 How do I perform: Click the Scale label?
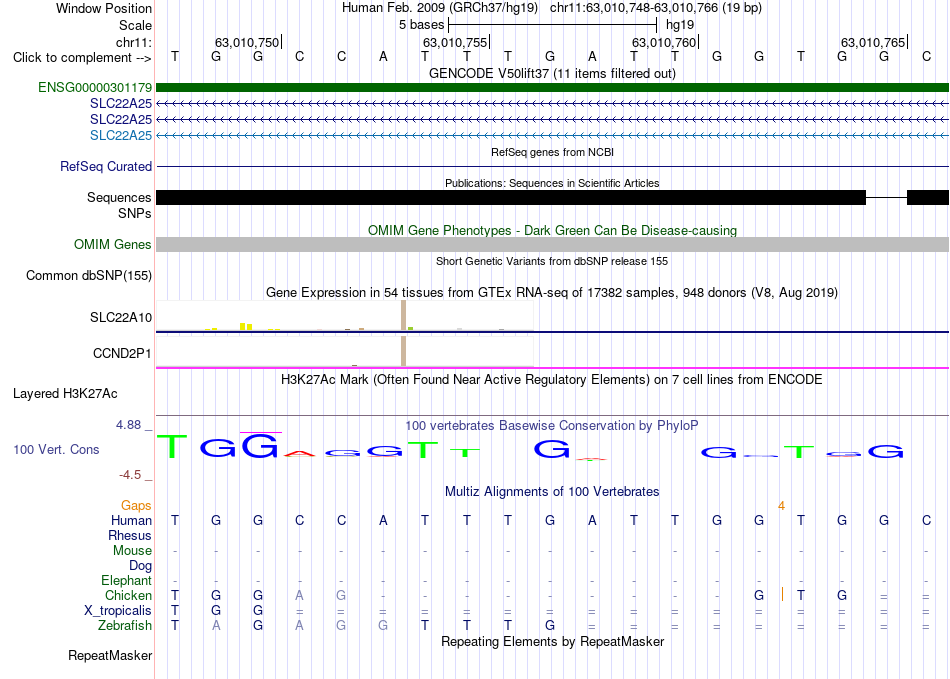[x=135, y=25]
